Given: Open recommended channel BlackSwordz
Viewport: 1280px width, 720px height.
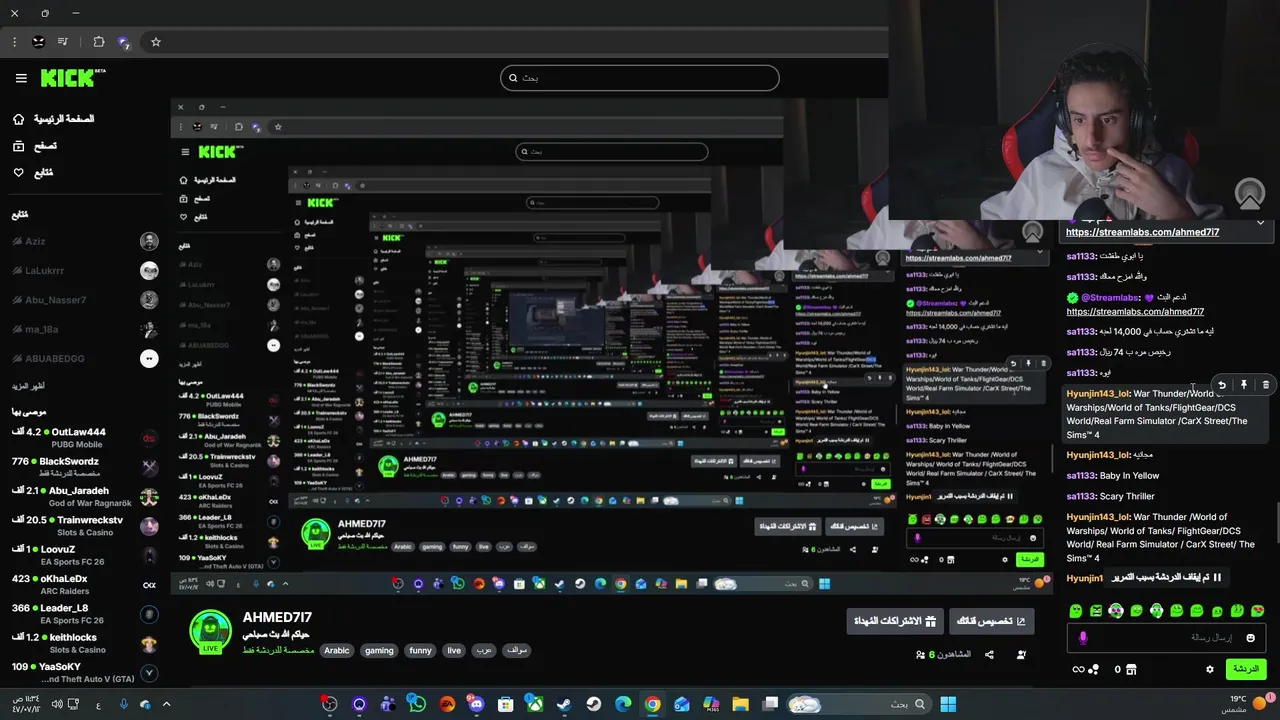Looking at the screenshot, I should click(85, 466).
